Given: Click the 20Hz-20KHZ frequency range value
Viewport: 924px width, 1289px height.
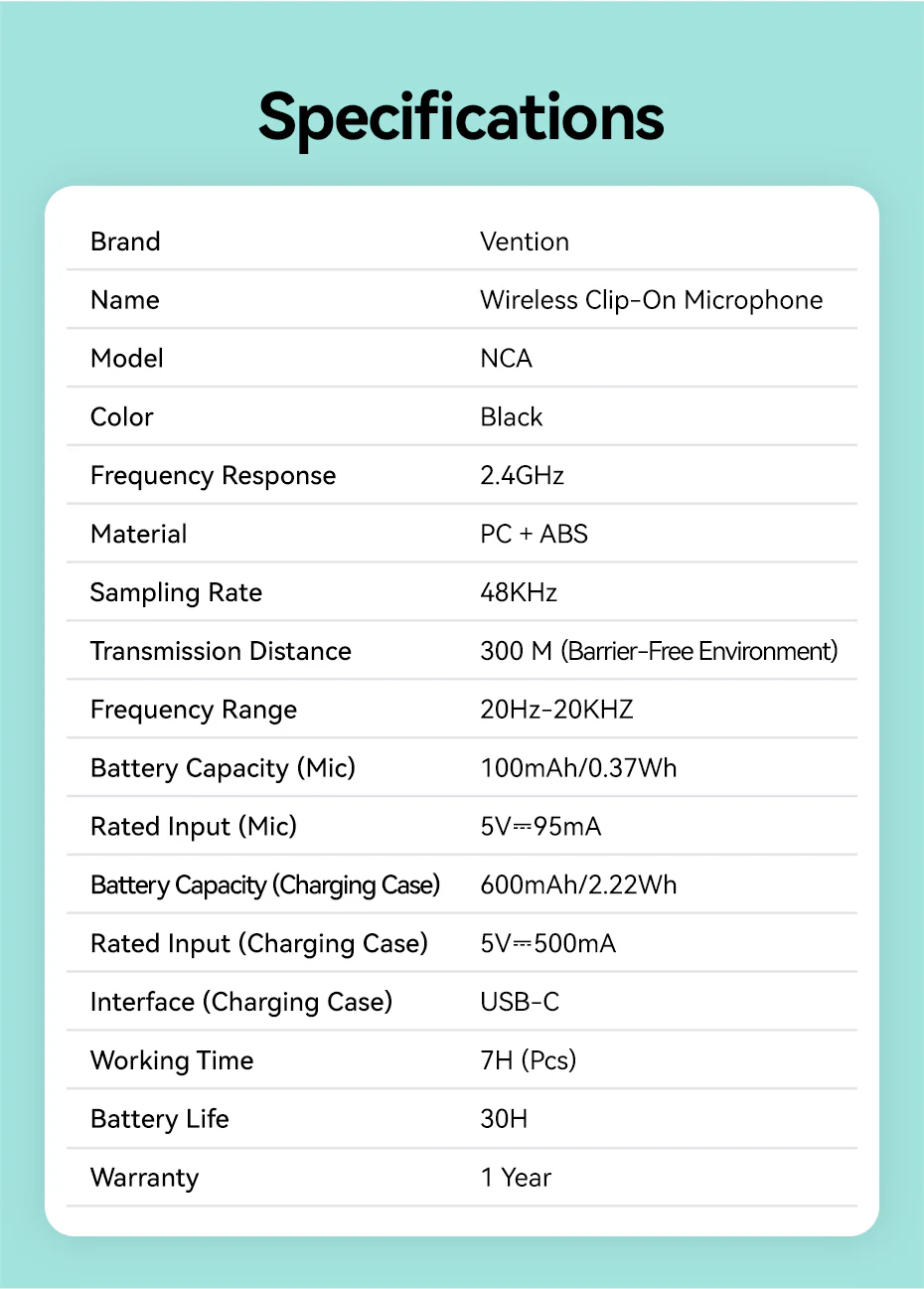Looking at the screenshot, I should click(x=556, y=710).
